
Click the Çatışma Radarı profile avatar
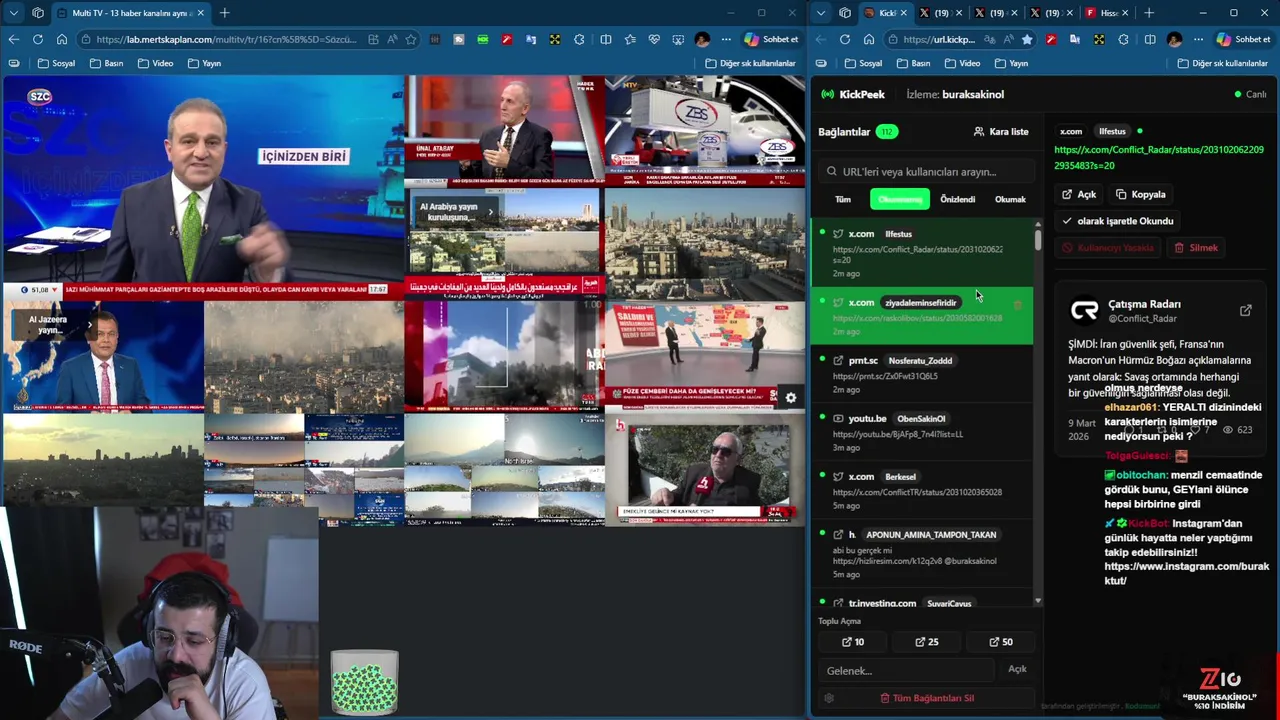[1084, 311]
